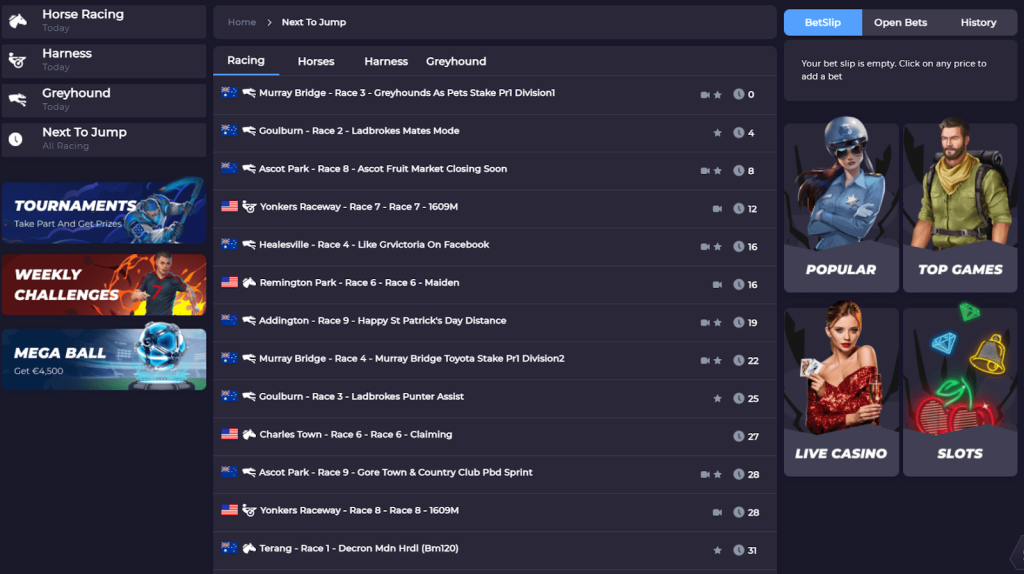Open the History tab in bet slip
Viewport: 1024px width, 574px height.
(x=978, y=22)
